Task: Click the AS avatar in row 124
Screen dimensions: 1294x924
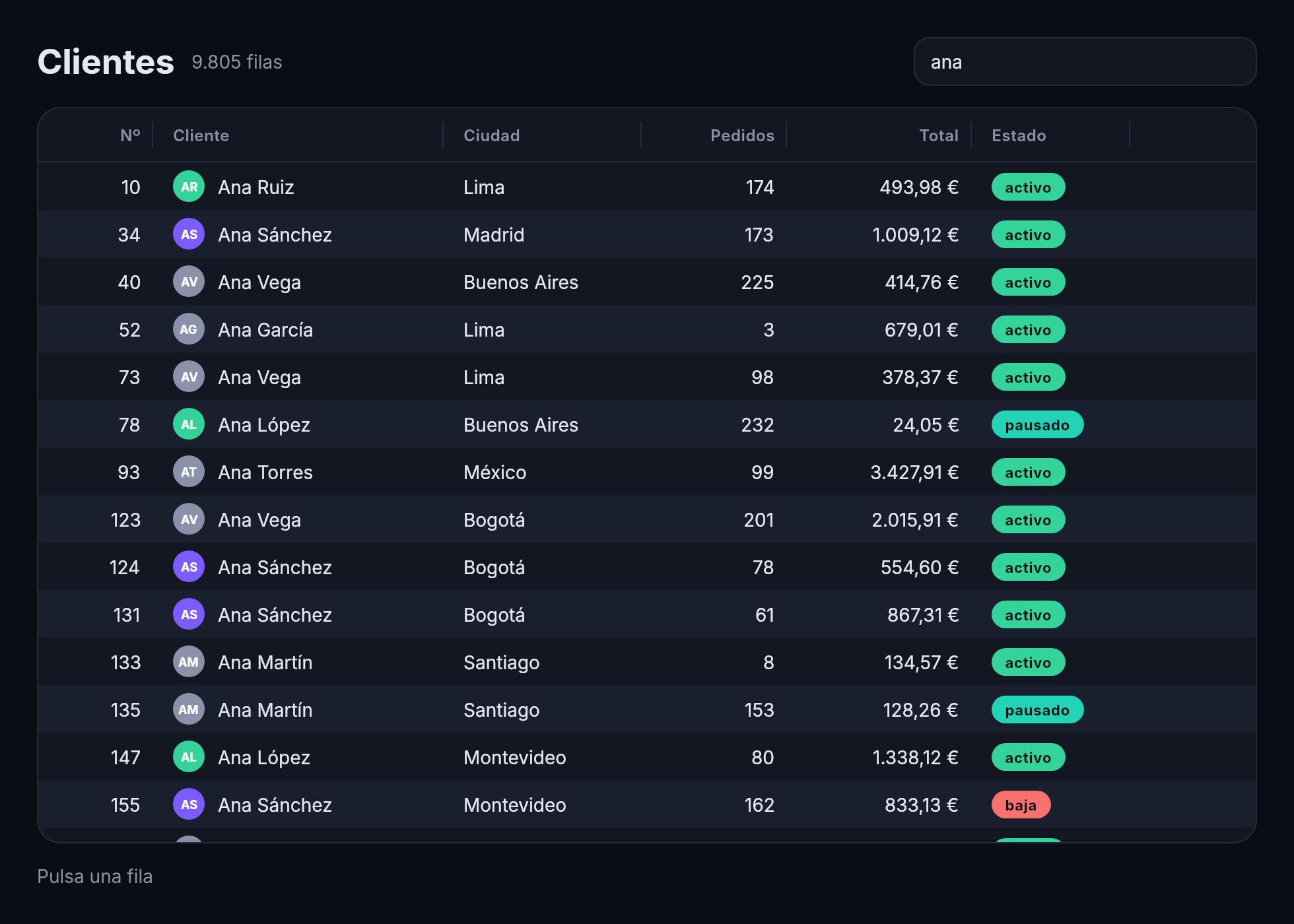Action: 189,567
